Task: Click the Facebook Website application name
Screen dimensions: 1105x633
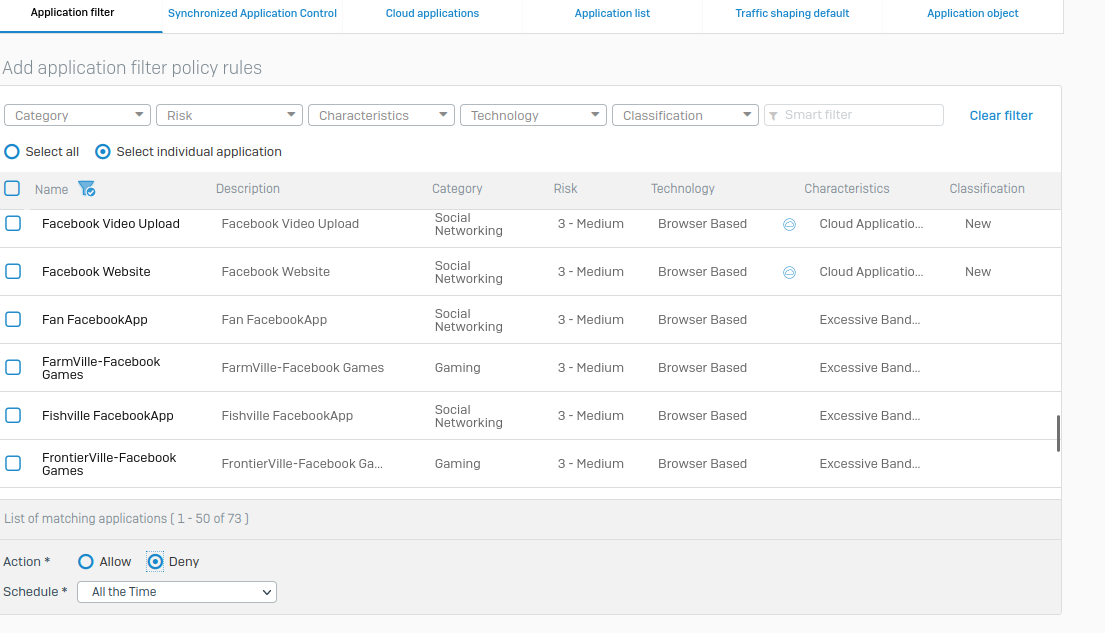Action: pos(96,272)
